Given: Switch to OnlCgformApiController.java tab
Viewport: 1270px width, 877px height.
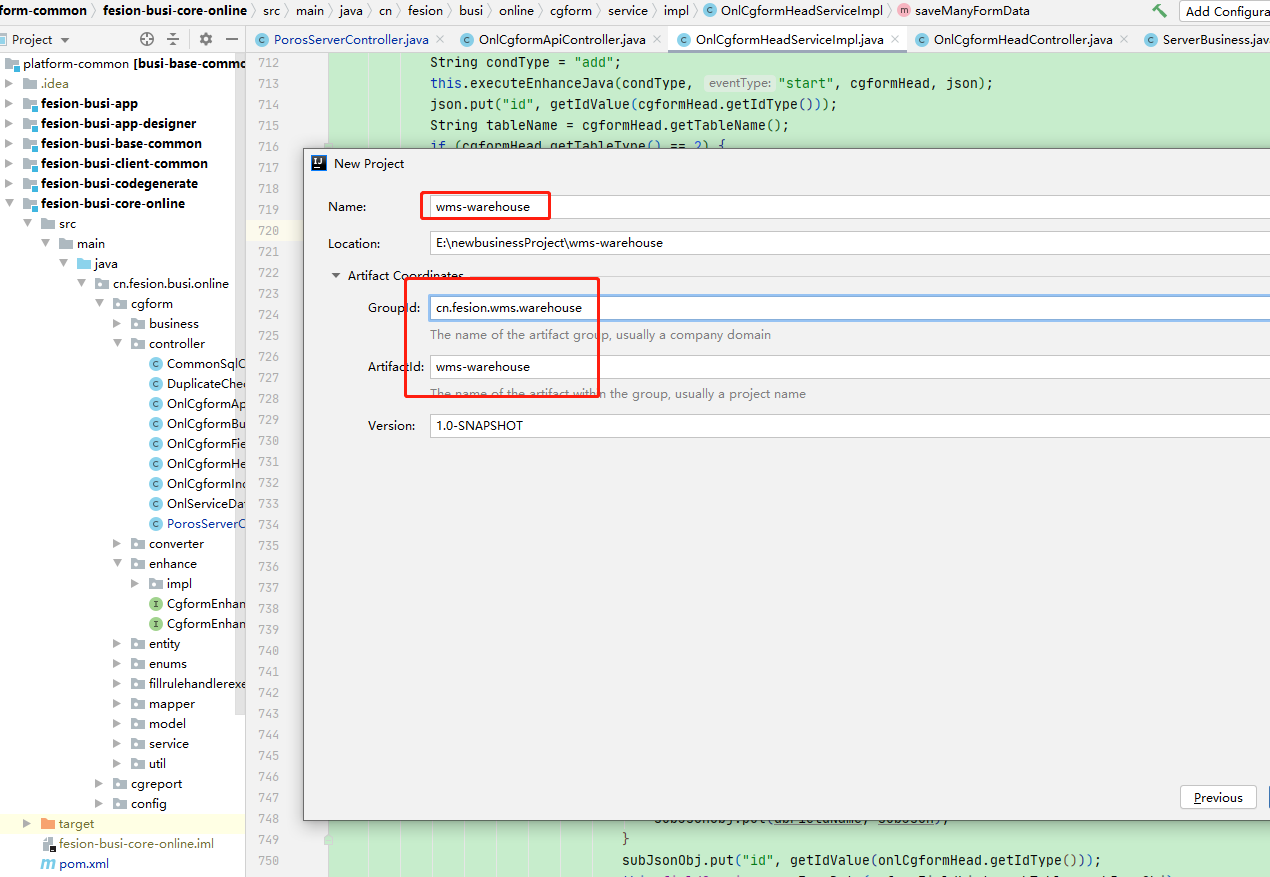Looking at the screenshot, I should click(561, 40).
